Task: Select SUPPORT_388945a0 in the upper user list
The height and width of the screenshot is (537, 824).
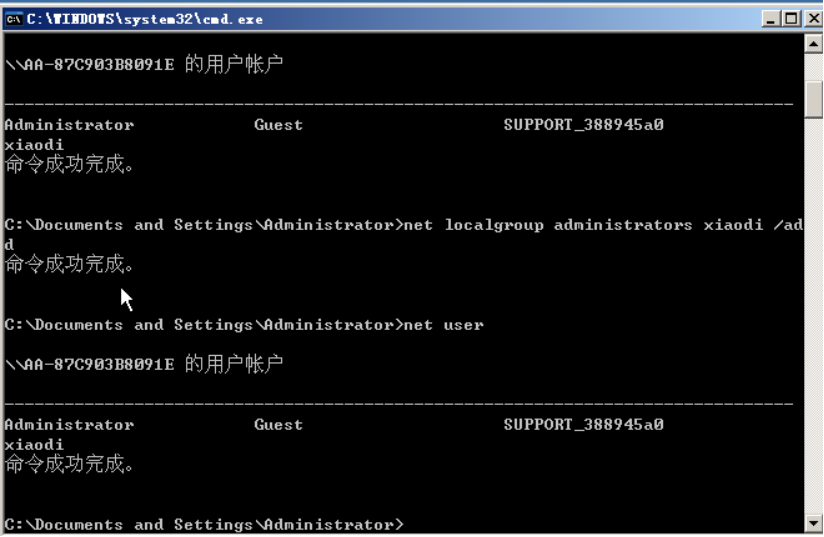Action: 583,125
